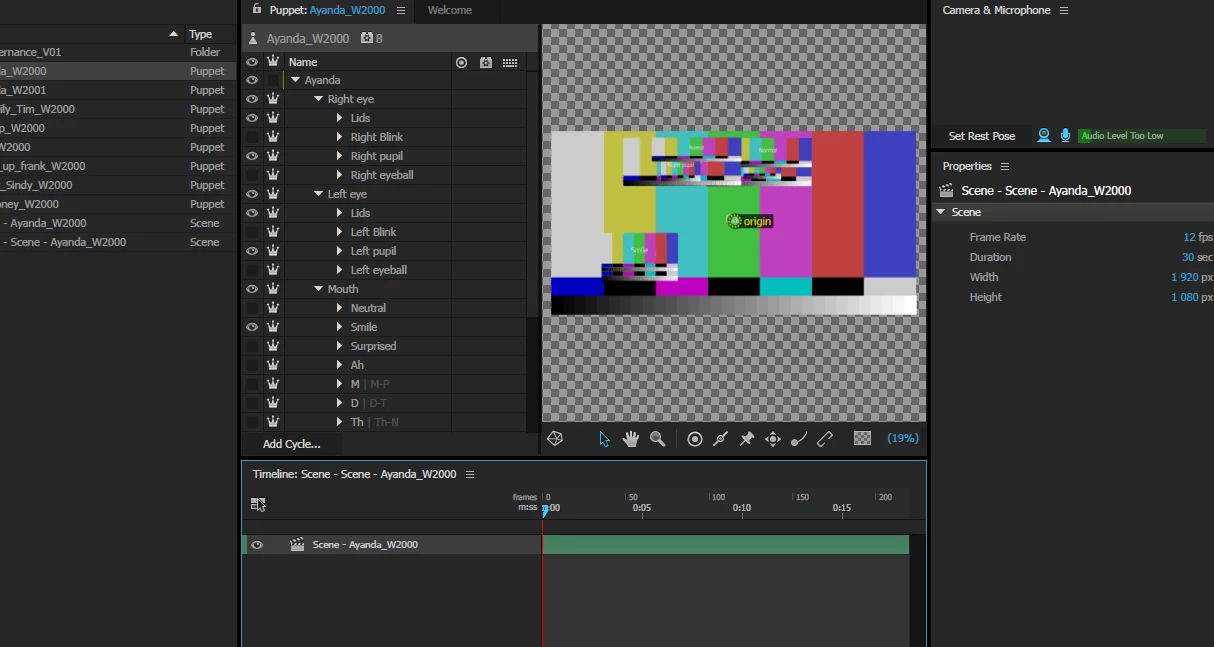Hide the Smile layer
The width and height of the screenshot is (1214, 647).
click(x=252, y=327)
